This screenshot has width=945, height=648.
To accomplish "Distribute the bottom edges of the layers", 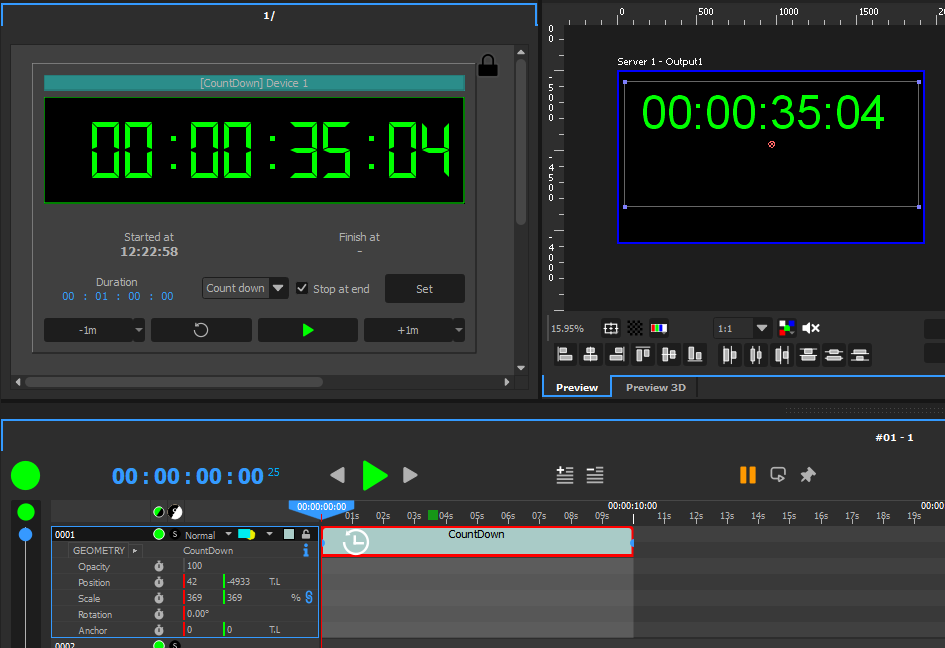I will coord(860,354).
